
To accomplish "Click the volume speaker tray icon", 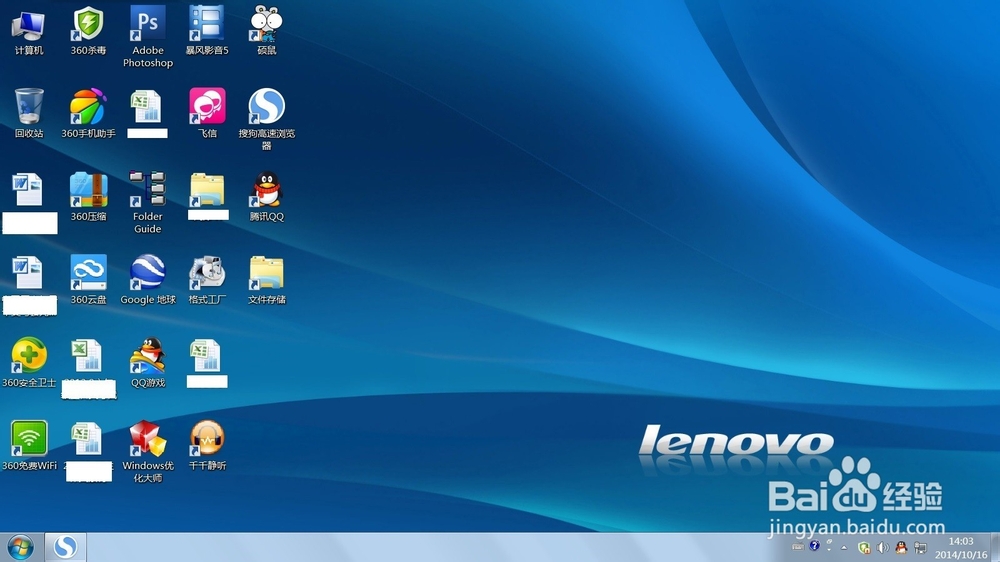I will coord(883,547).
